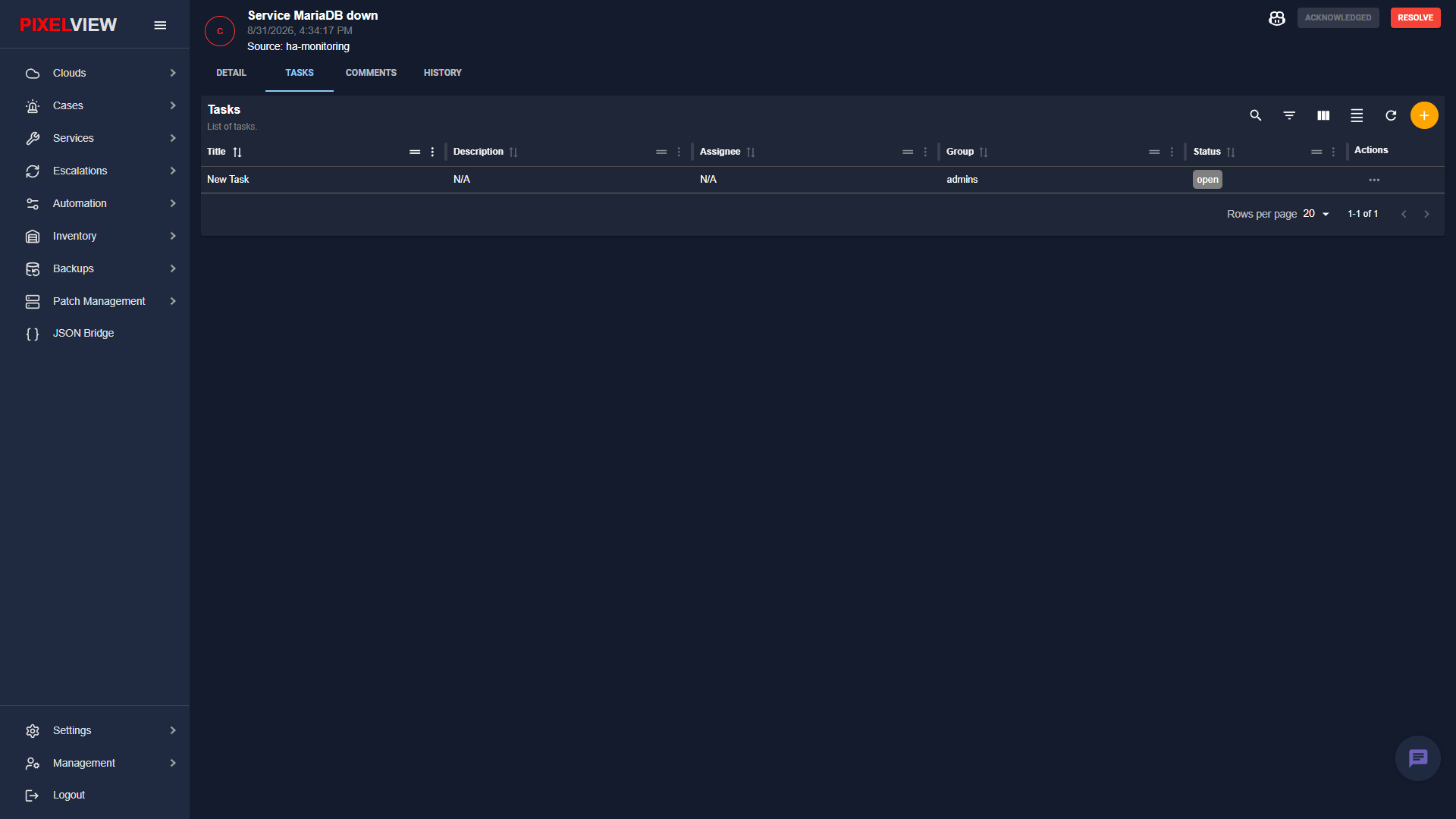Click the red Resolve button
This screenshot has height=819, width=1456.
tap(1415, 17)
